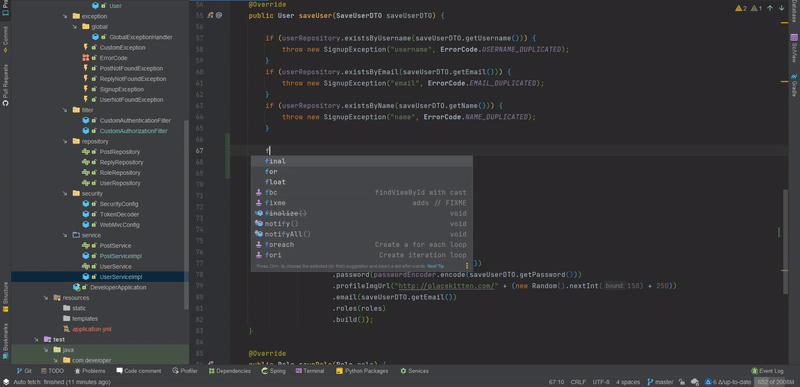The height and width of the screenshot is (387, 800).
Task: Collapse the resources folder
Action: [46, 298]
